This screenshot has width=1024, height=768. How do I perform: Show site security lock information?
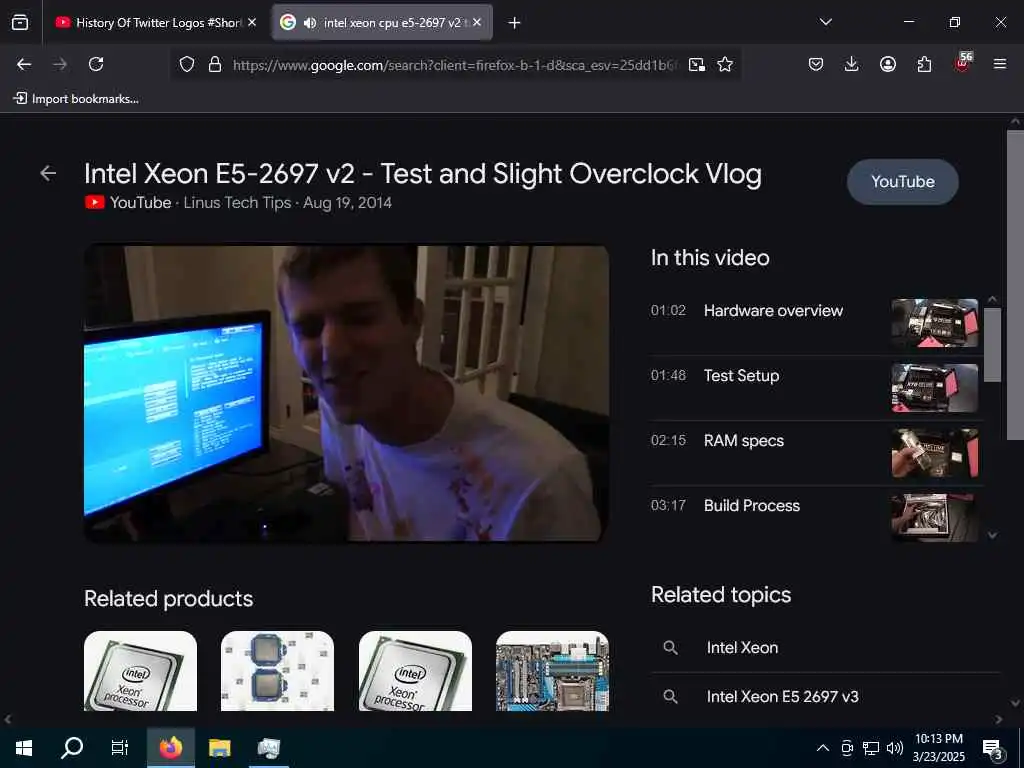[x=215, y=64]
